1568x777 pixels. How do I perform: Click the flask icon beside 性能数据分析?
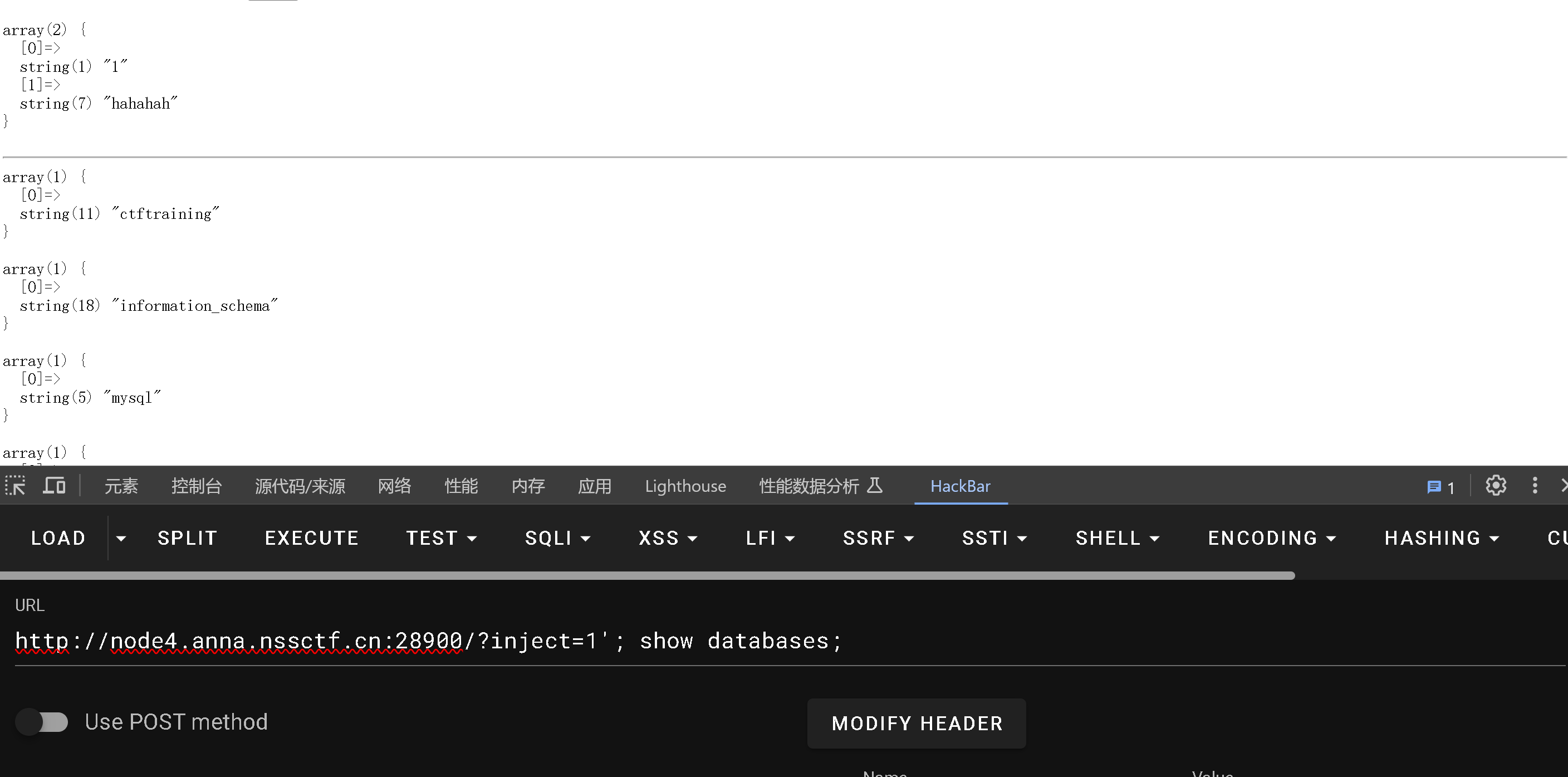pos(875,486)
